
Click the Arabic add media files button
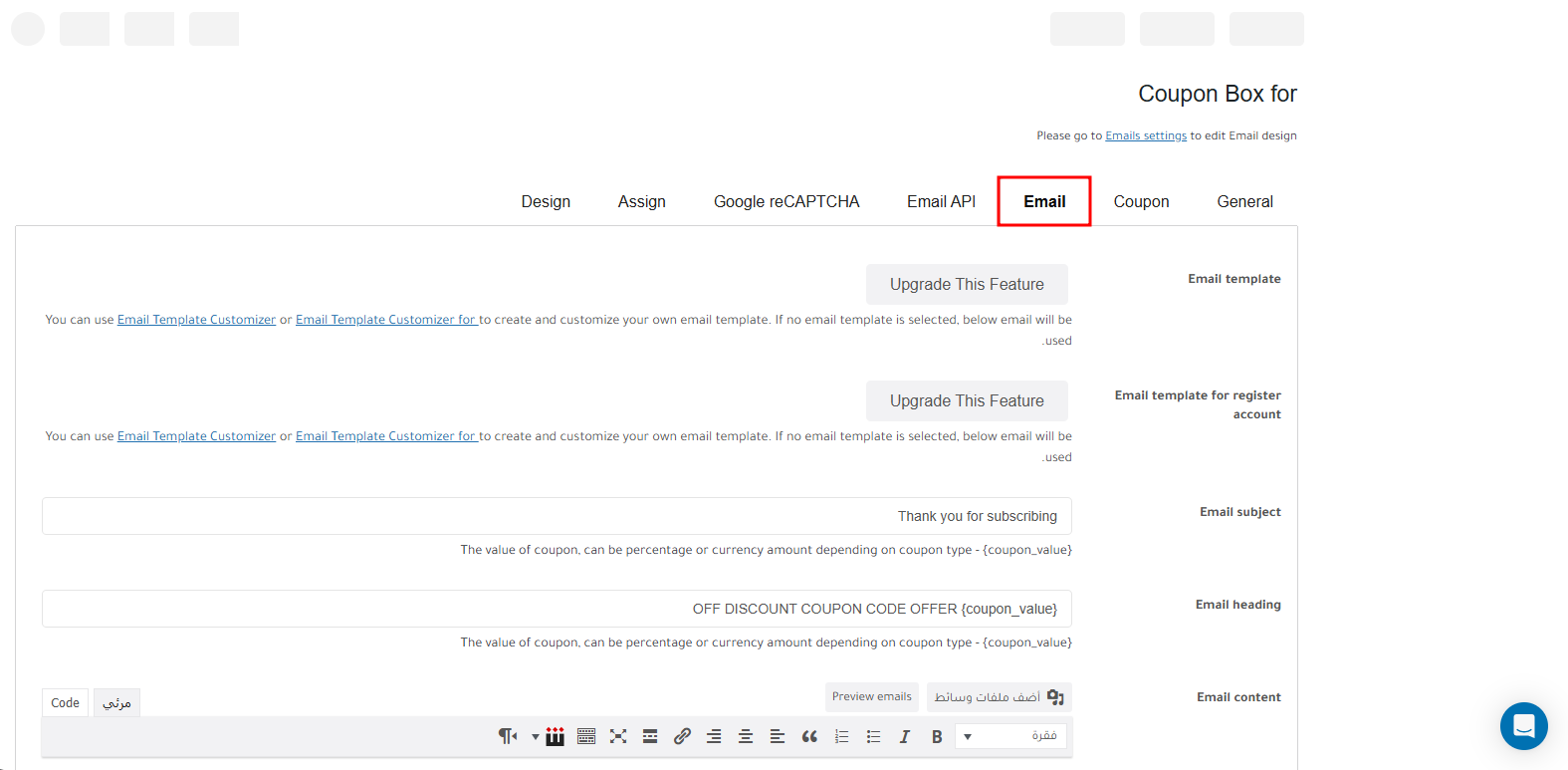[x=999, y=696]
